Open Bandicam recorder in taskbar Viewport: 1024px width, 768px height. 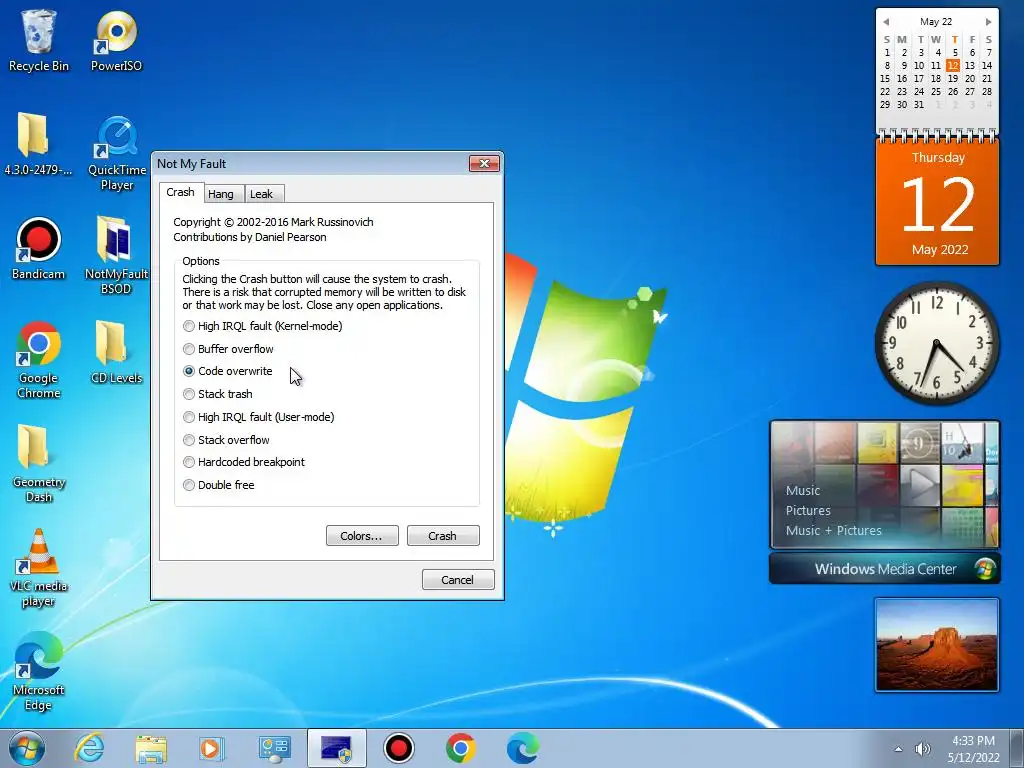click(398, 748)
